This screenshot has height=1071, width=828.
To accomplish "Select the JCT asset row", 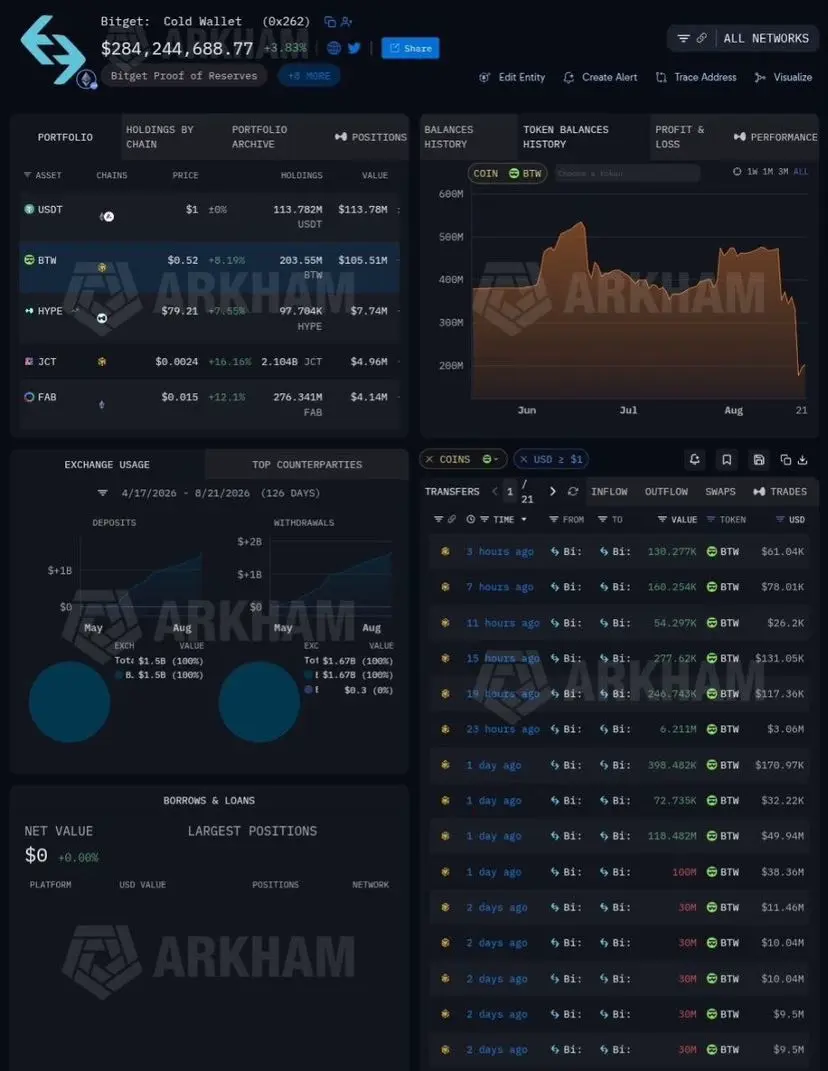I will pos(210,361).
